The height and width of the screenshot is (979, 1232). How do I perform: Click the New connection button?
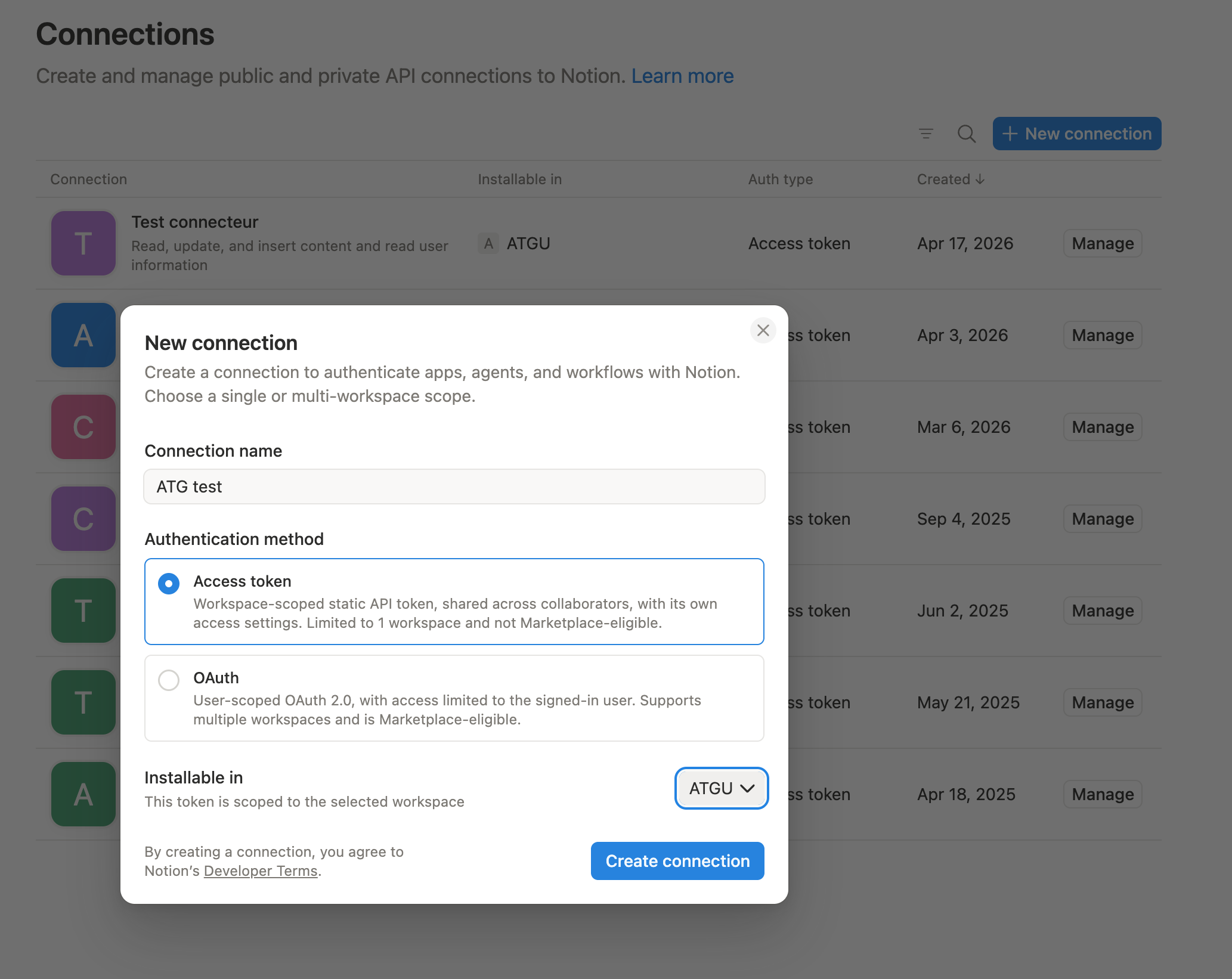point(1077,134)
